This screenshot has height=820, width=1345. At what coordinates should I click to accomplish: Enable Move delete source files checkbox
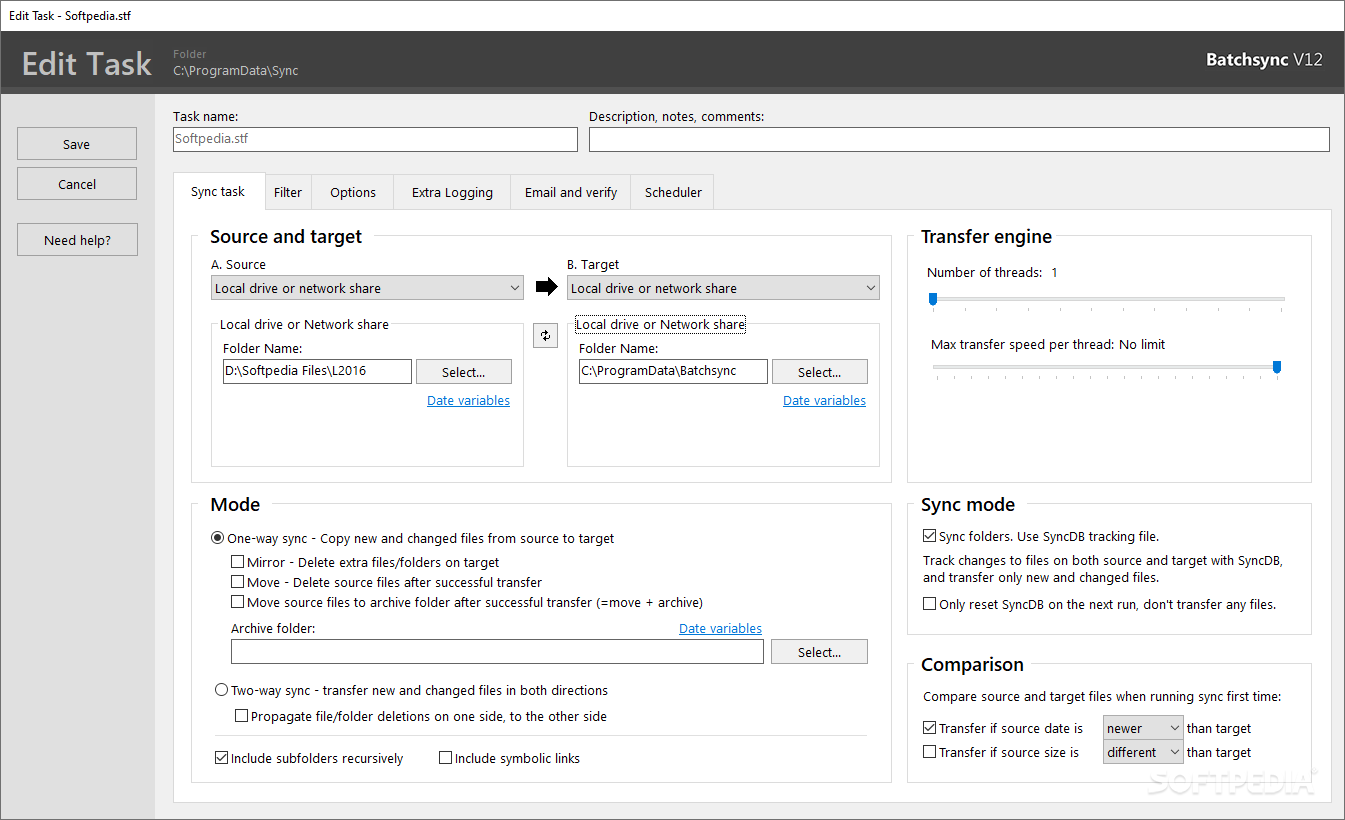tap(238, 582)
